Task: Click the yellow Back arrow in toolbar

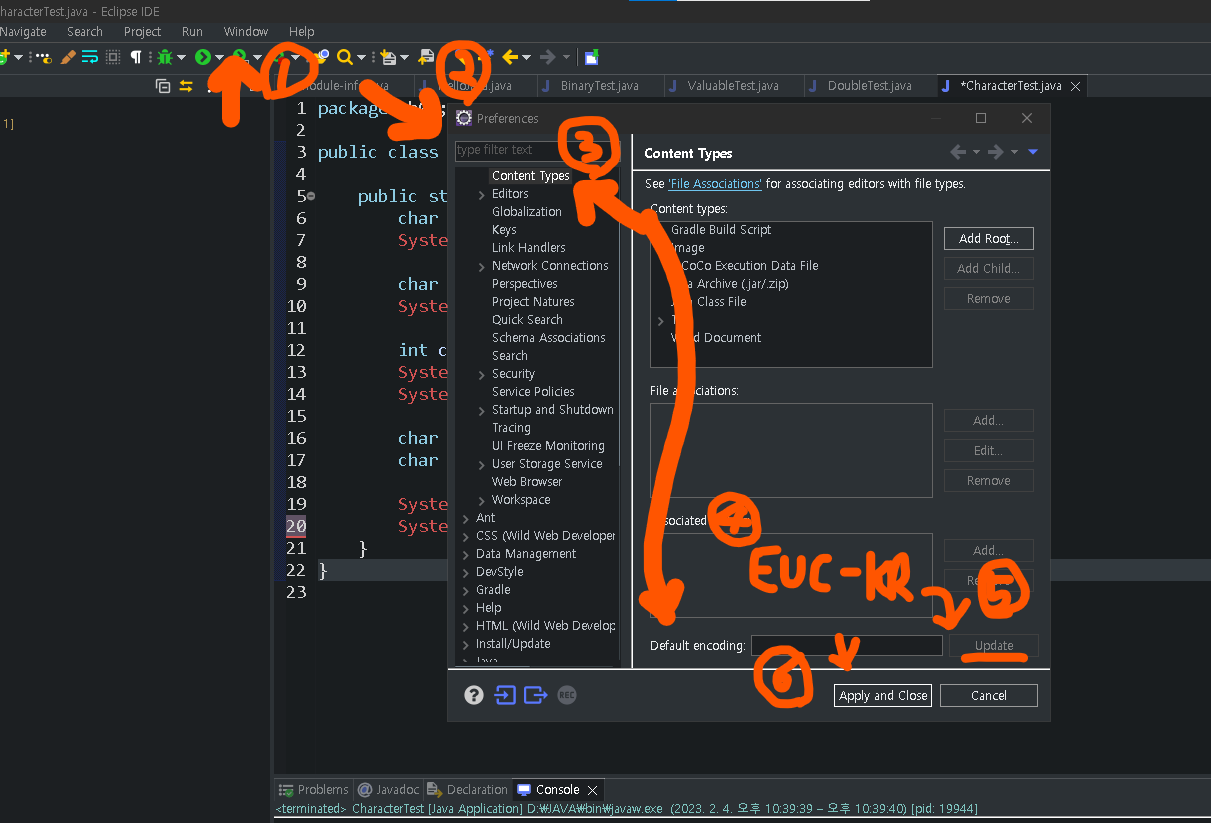Action: 510,57
